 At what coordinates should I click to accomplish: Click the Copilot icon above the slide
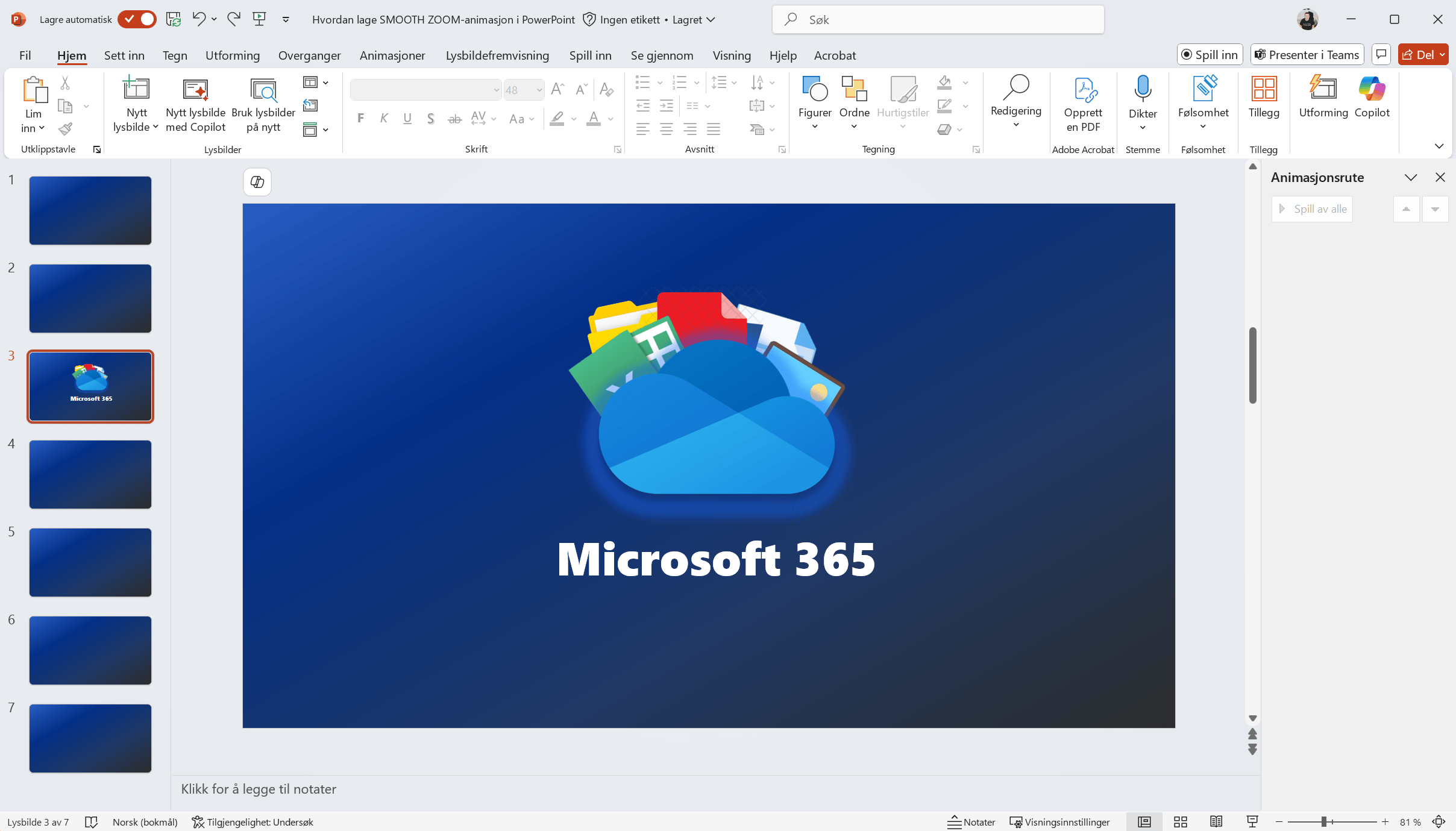coord(257,182)
